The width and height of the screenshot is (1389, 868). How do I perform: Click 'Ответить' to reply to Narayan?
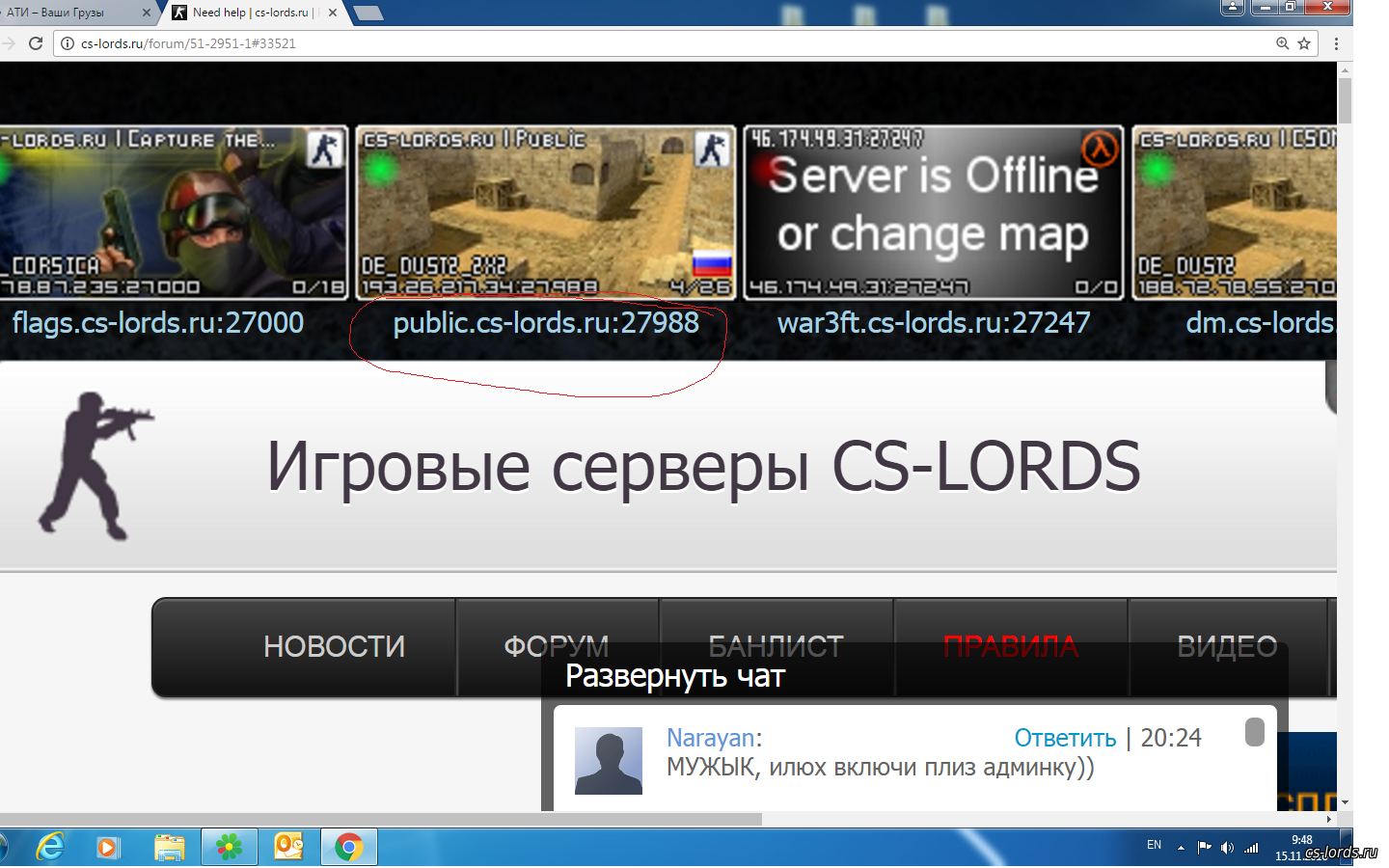[1065, 738]
